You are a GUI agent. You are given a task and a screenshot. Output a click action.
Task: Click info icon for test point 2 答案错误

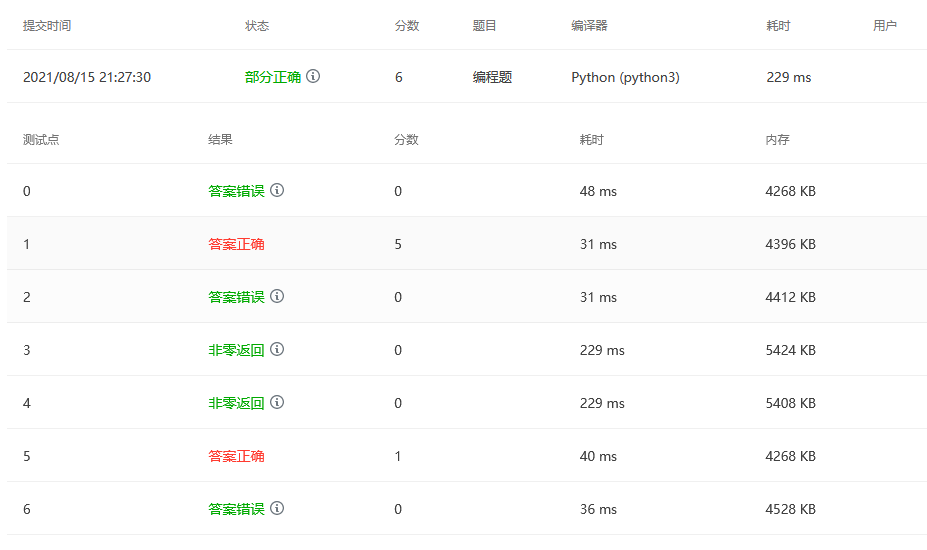click(277, 296)
